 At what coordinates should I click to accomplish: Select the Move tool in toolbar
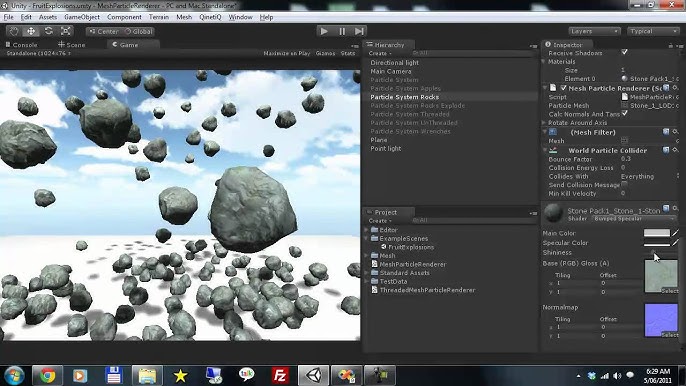[31, 31]
